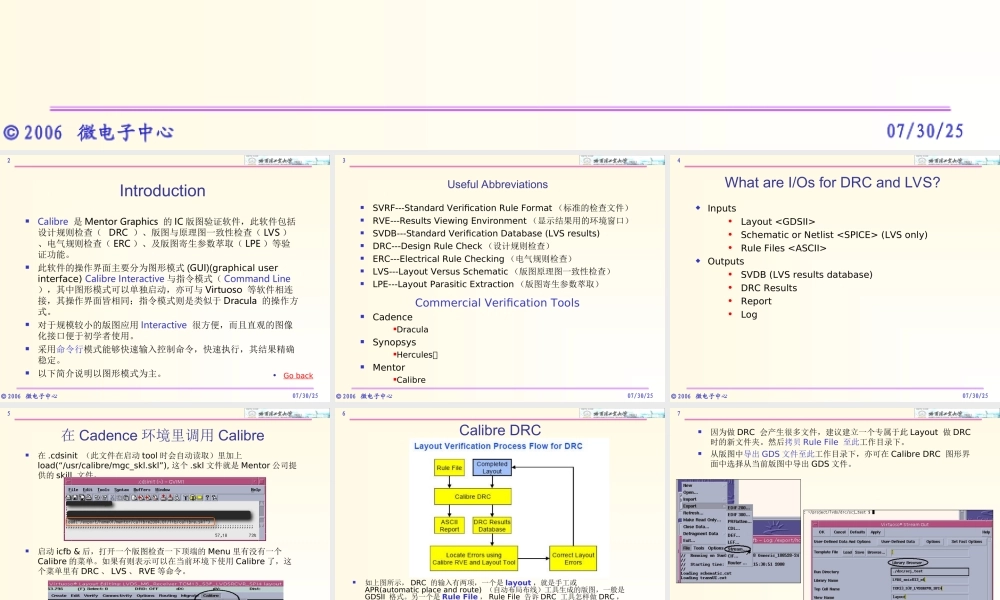1000x600 pixels.
Task: Select slide 4 thumbnail about I/Os for DRC and LVS
Action: point(835,277)
